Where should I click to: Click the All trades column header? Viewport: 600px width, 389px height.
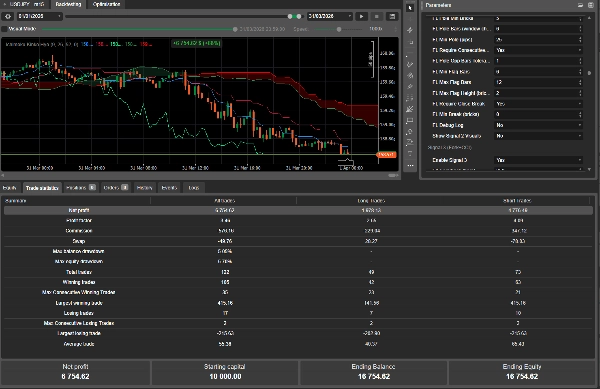(224, 200)
